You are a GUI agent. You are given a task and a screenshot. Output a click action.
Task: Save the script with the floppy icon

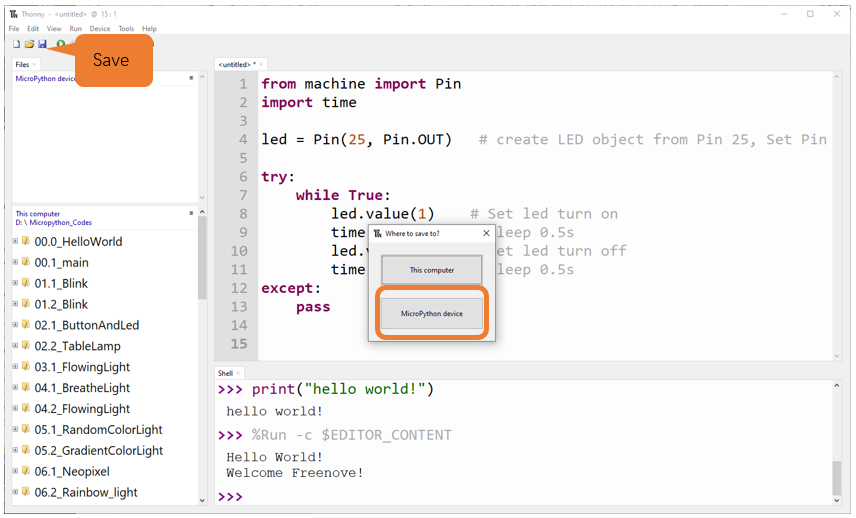click(x=42, y=44)
